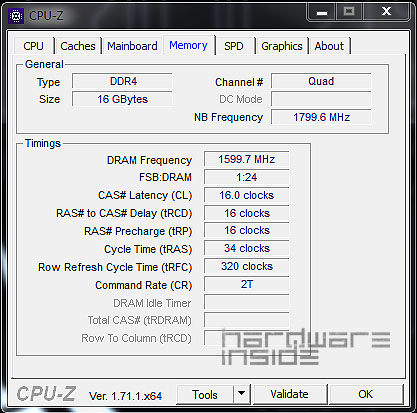The height and width of the screenshot is (413, 417).
Task: Click the Validate button
Action: [290, 394]
